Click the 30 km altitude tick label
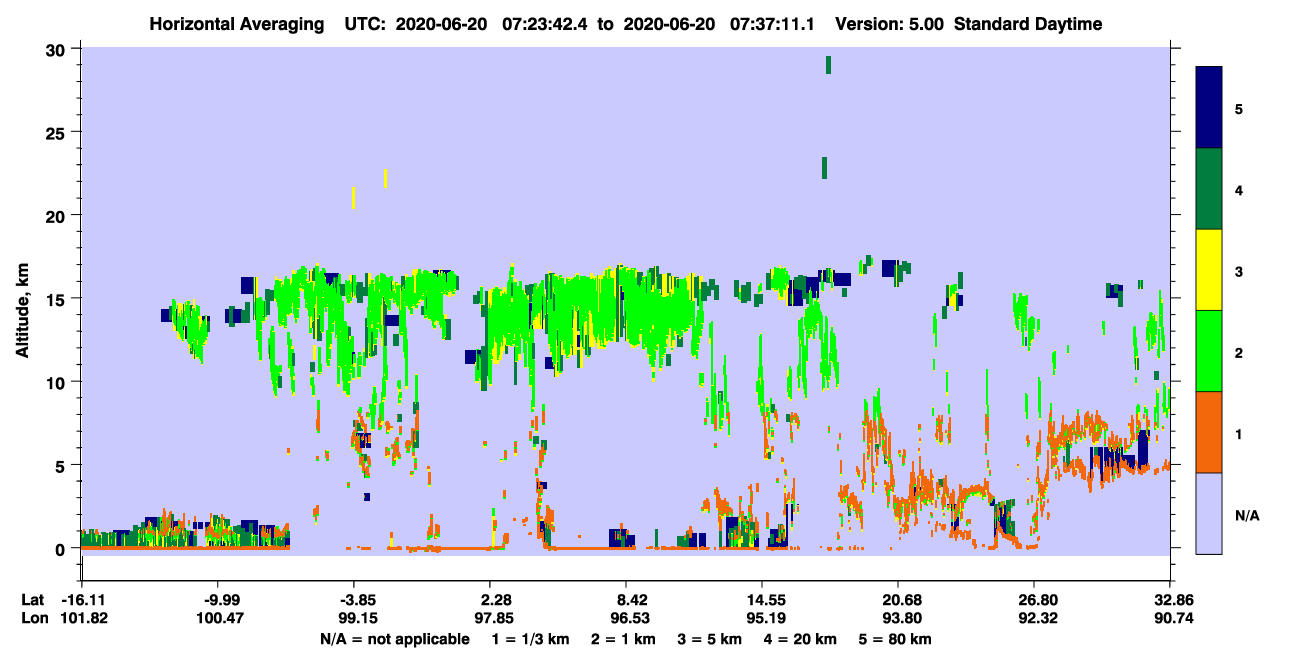1300x667 pixels. pyautogui.click(x=58, y=49)
